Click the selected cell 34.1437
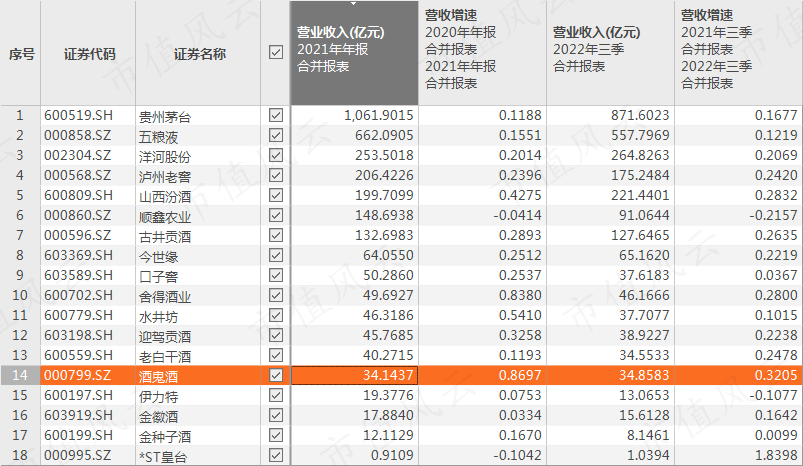This screenshot has height=466, width=803. tap(354, 375)
